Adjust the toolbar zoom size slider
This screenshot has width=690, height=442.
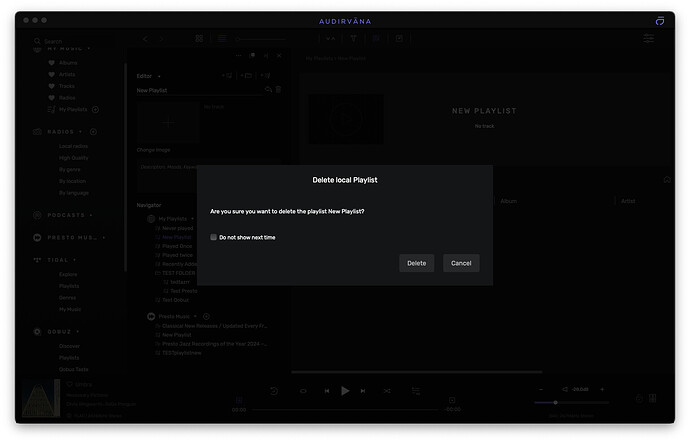[x=261, y=39]
